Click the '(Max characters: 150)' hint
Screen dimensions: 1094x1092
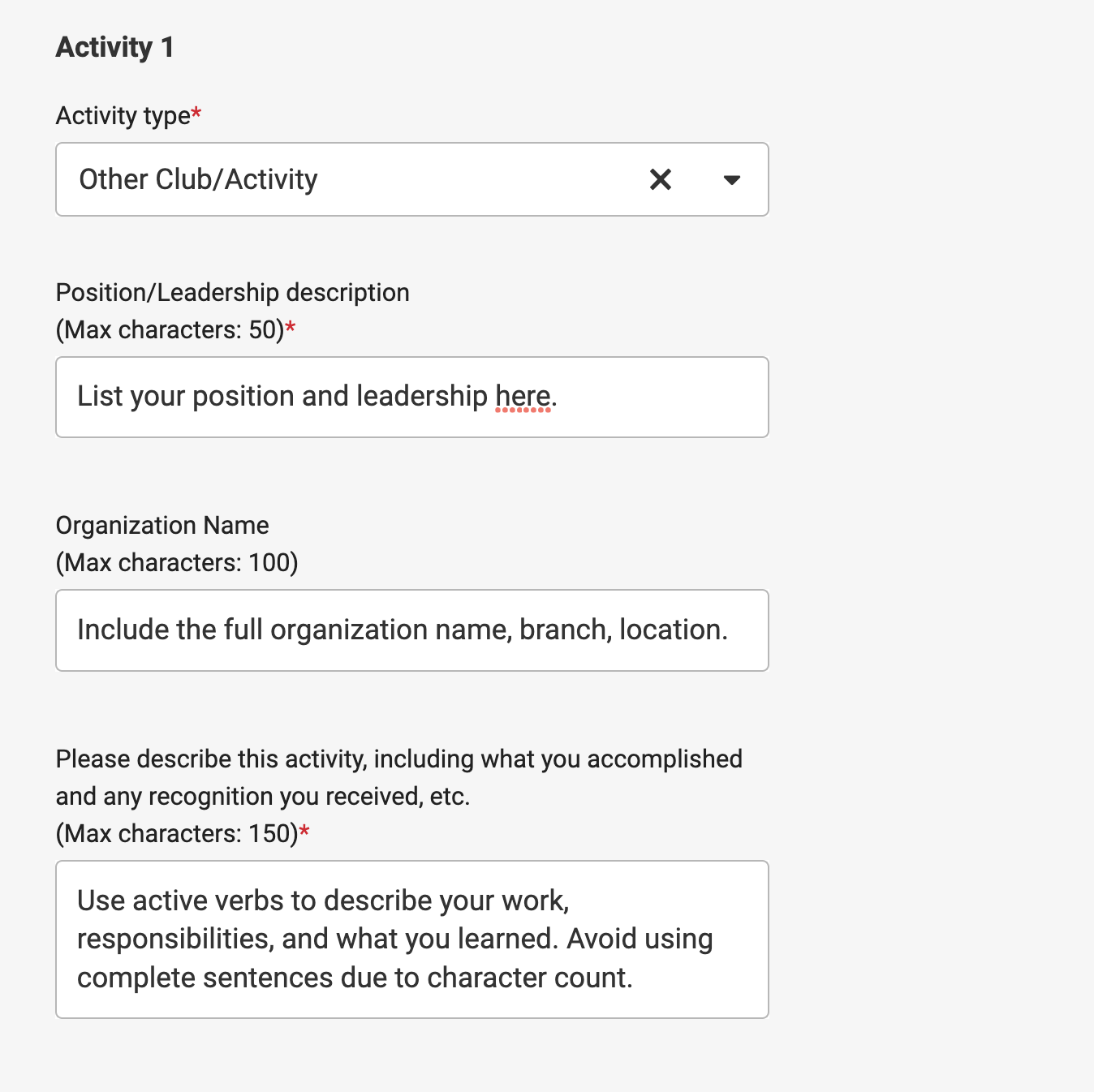pos(177,833)
